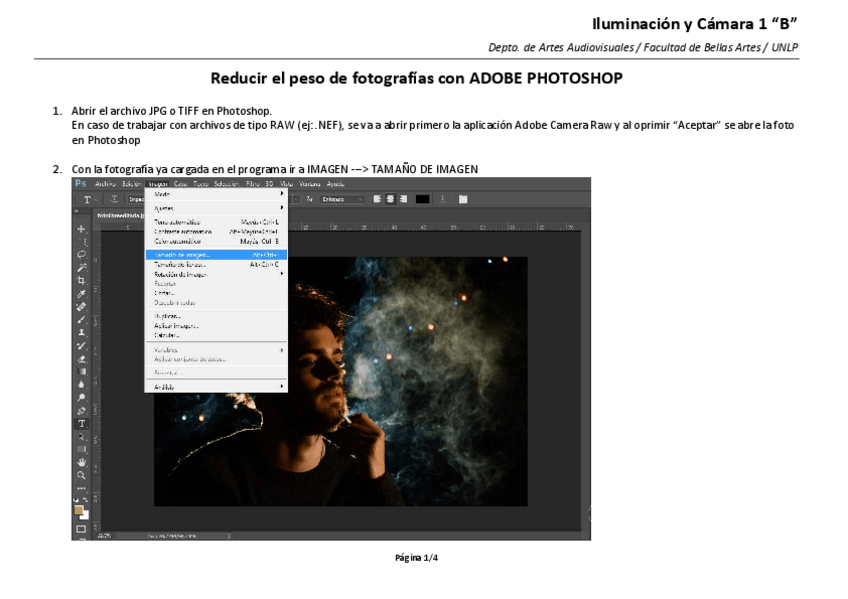Toggle left text alignment
Image resolution: width=848 pixels, height=599 pixels.
click(378, 199)
